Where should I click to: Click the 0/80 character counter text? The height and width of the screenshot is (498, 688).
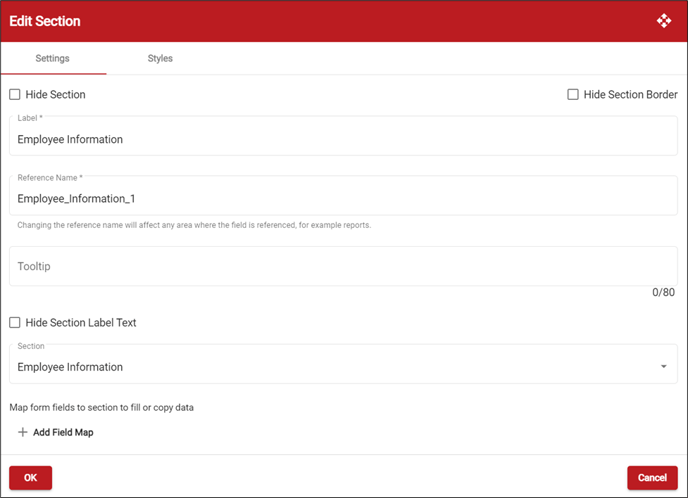point(663,292)
